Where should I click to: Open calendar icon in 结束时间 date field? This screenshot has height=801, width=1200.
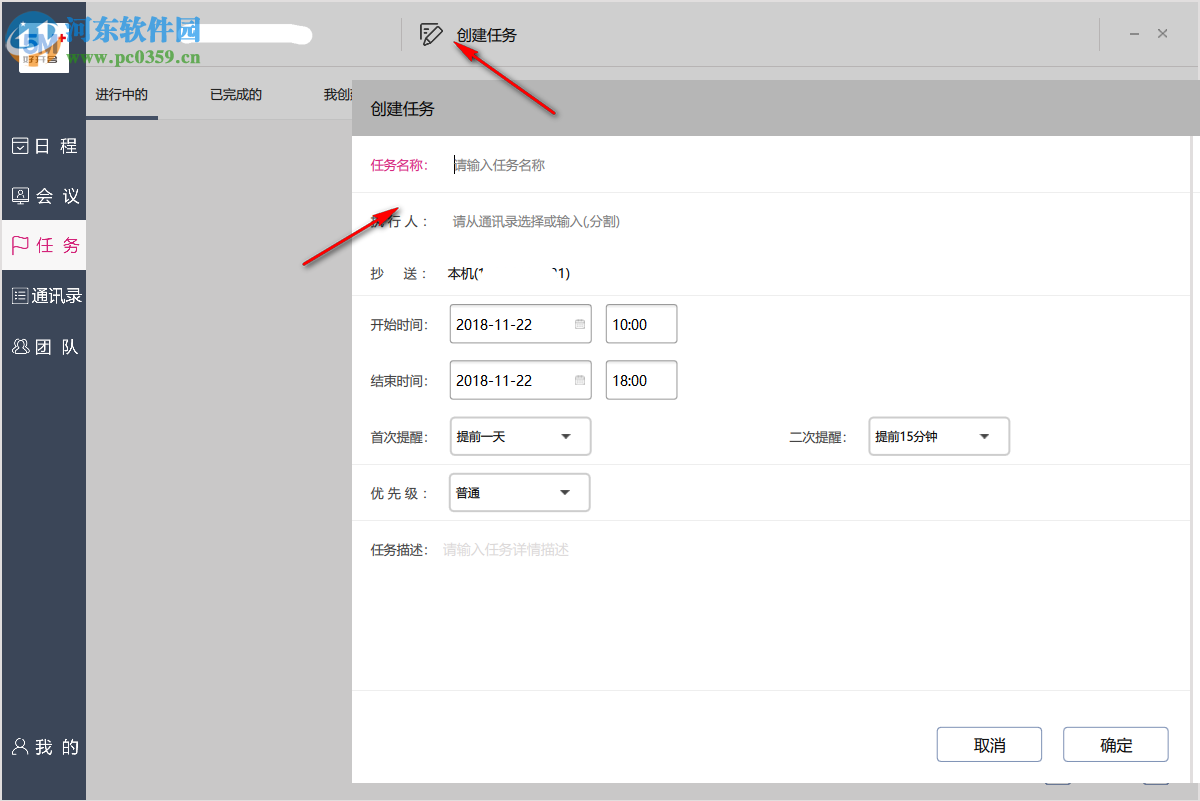580,380
